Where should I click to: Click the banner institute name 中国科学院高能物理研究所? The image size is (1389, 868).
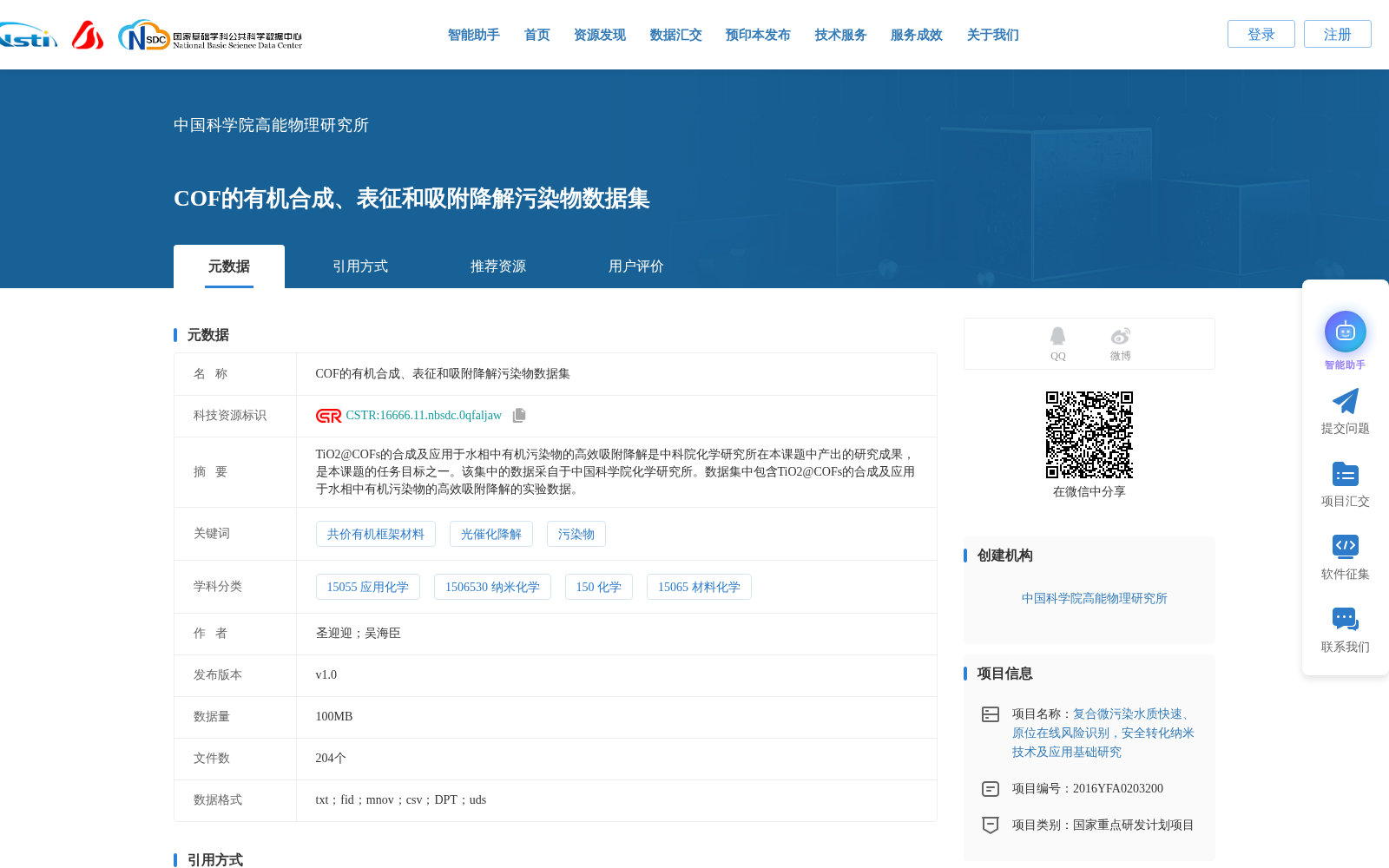click(x=271, y=125)
